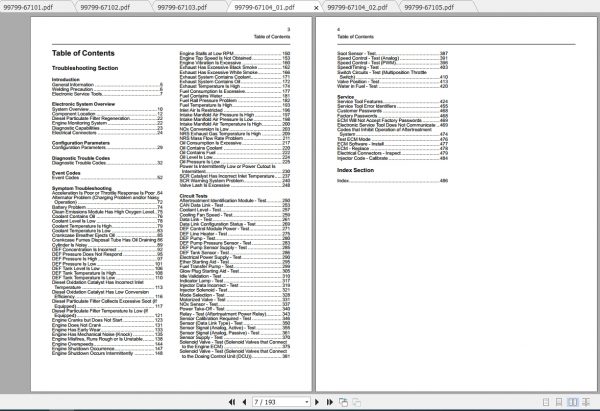Click the 'DEF Pressure Is High' entry
The image size is (600, 411).
[x=107, y=259]
